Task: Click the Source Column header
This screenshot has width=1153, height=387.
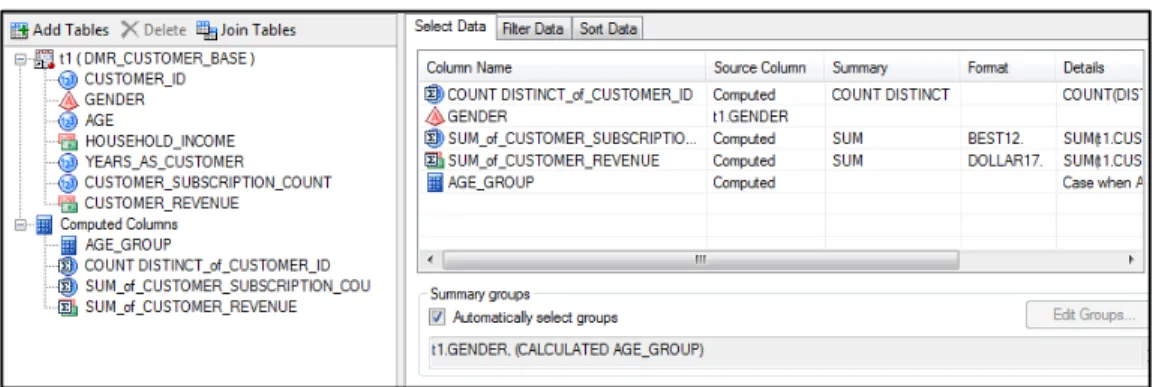Action: click(765, 68)
